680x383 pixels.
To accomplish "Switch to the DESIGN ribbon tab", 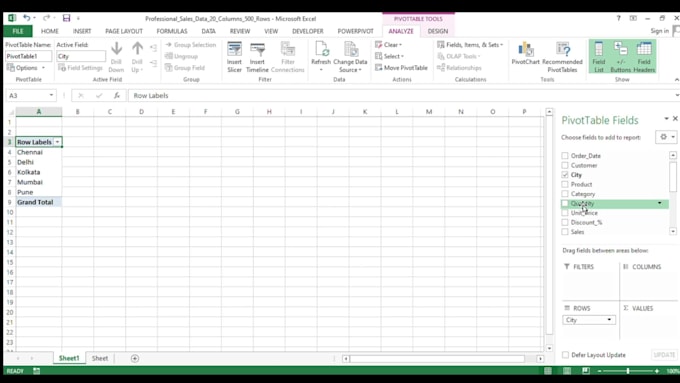I will (438, 31).
